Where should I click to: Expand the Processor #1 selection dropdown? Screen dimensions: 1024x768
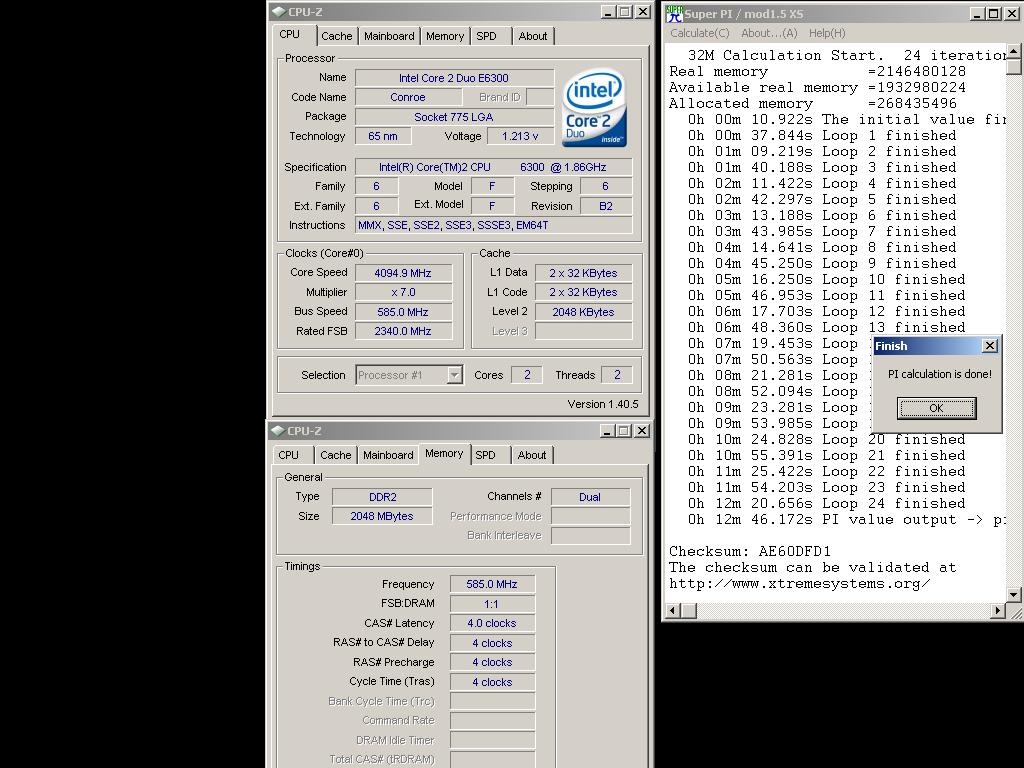(455, 375)
